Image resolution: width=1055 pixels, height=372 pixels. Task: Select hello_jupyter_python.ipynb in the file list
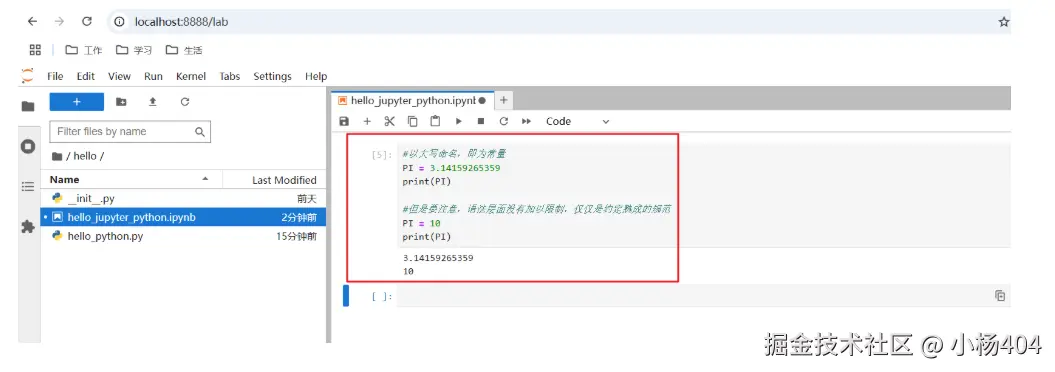tap(184, 217)
